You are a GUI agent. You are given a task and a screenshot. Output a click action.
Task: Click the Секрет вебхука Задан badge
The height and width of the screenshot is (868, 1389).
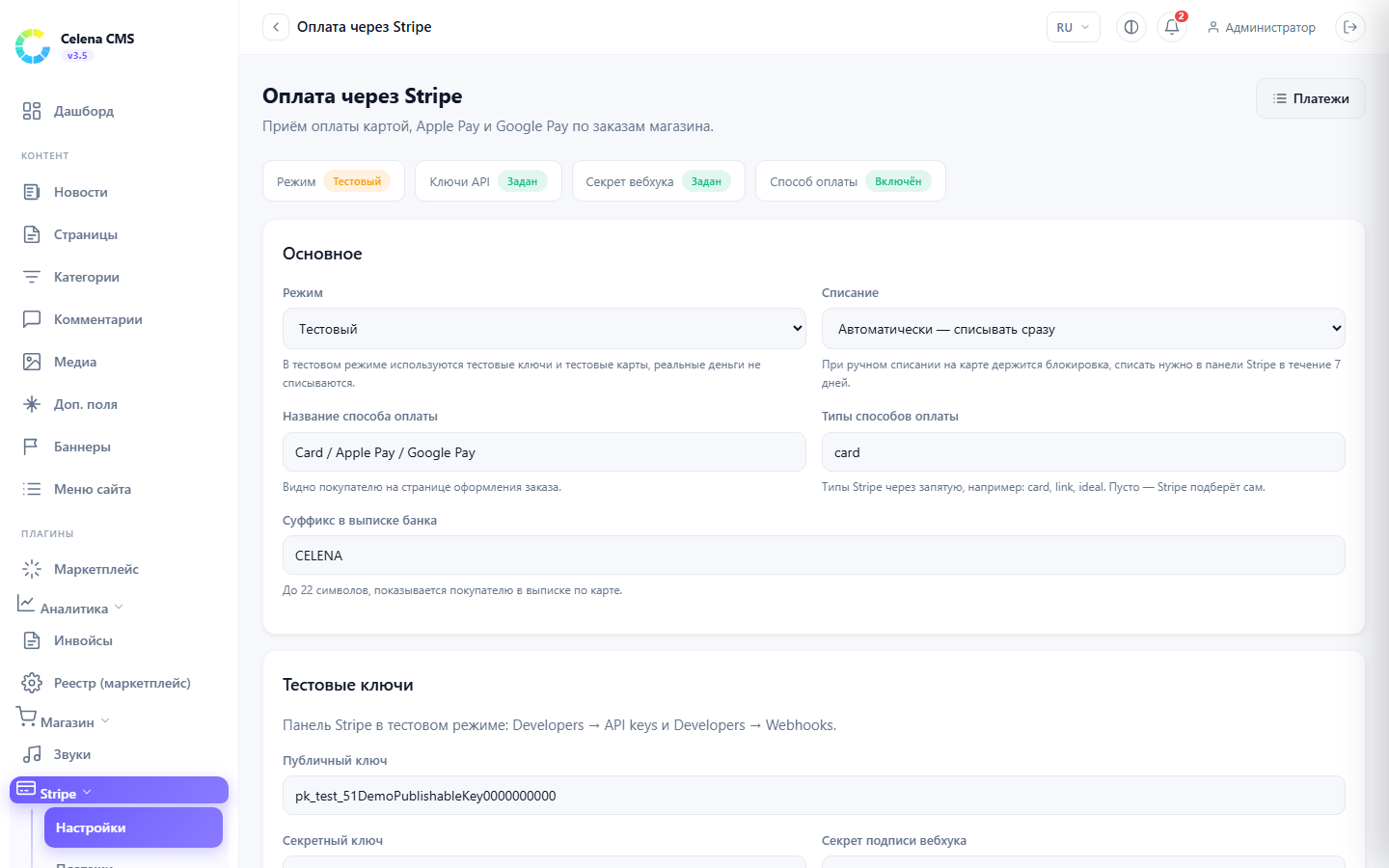point(706,181)
